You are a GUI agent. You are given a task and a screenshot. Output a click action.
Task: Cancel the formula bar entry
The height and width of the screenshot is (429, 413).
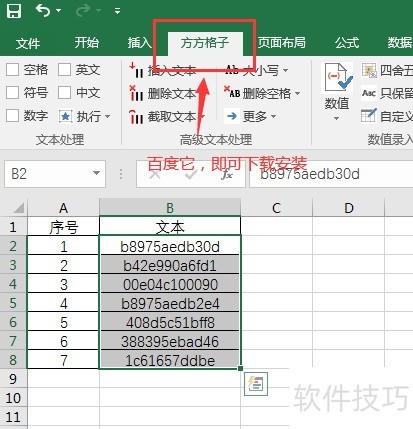(155, 174)
